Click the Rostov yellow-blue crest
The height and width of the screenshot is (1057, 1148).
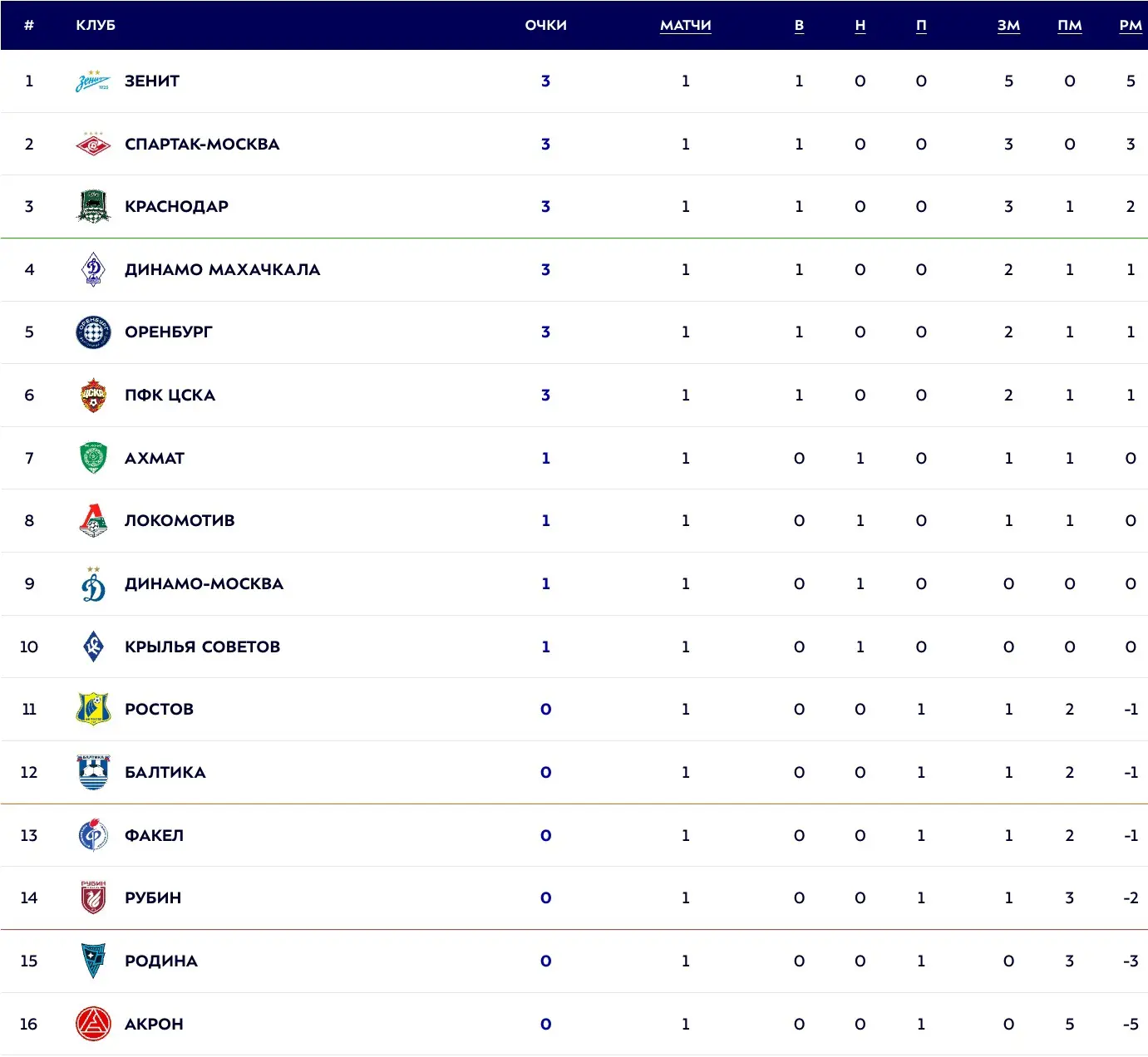[93, 709]
